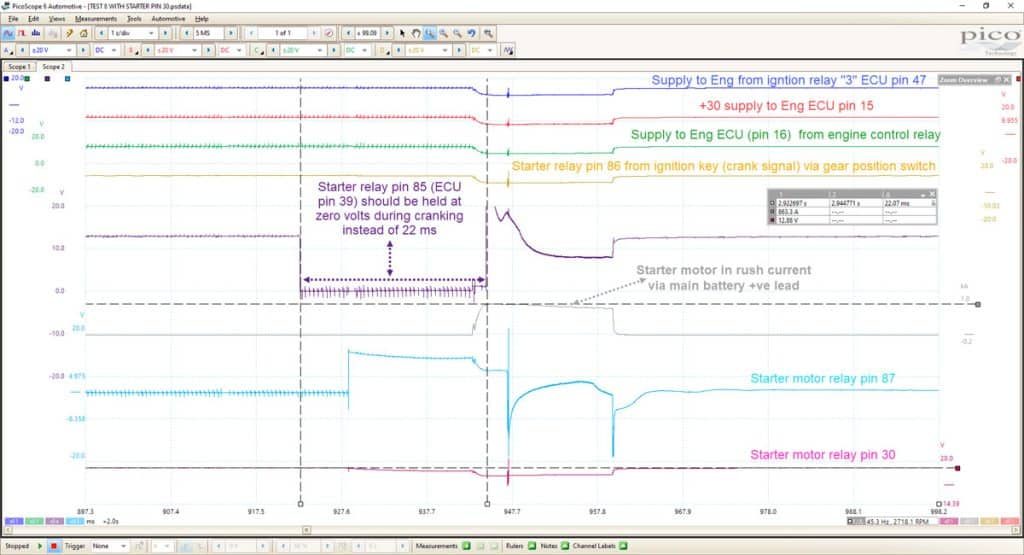The height and width of the screenshot is (555, 1024).
Task: Toggle Notes display
Action: pyautogui.click(x=565, y=546)
